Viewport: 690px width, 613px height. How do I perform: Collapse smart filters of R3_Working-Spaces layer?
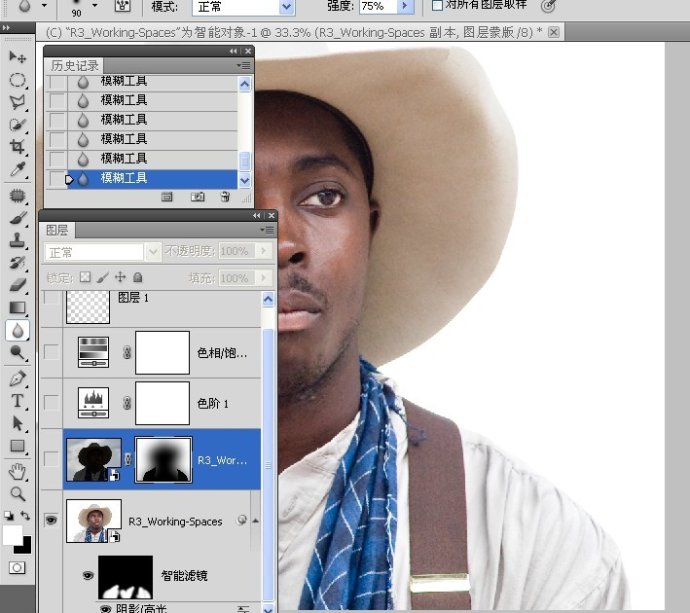coord(255,521)
